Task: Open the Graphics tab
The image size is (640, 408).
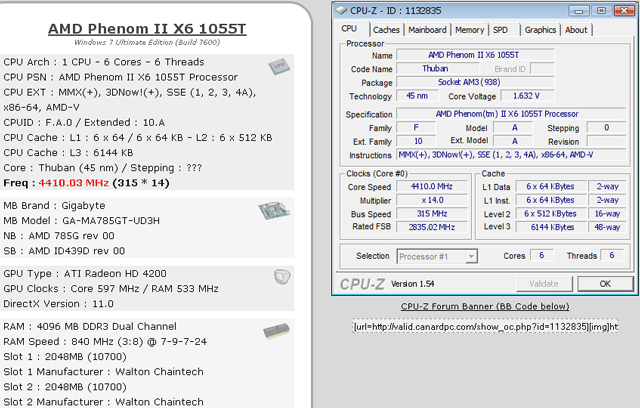Action: (540, 30)
